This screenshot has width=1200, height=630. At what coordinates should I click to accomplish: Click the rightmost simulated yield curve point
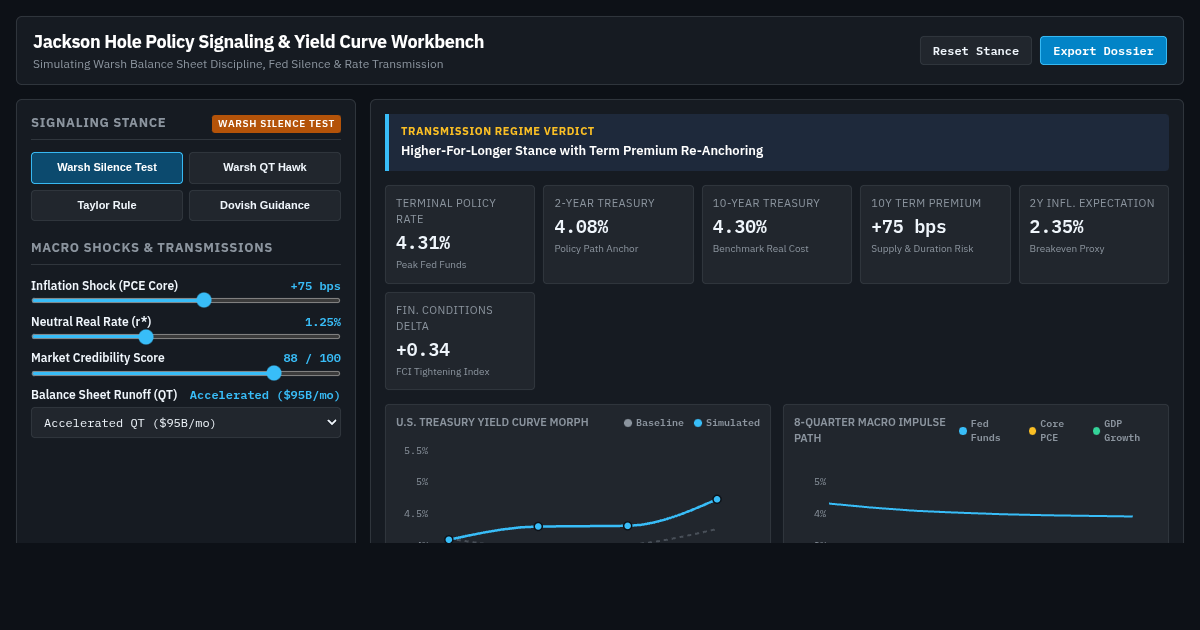click(717, 499)
